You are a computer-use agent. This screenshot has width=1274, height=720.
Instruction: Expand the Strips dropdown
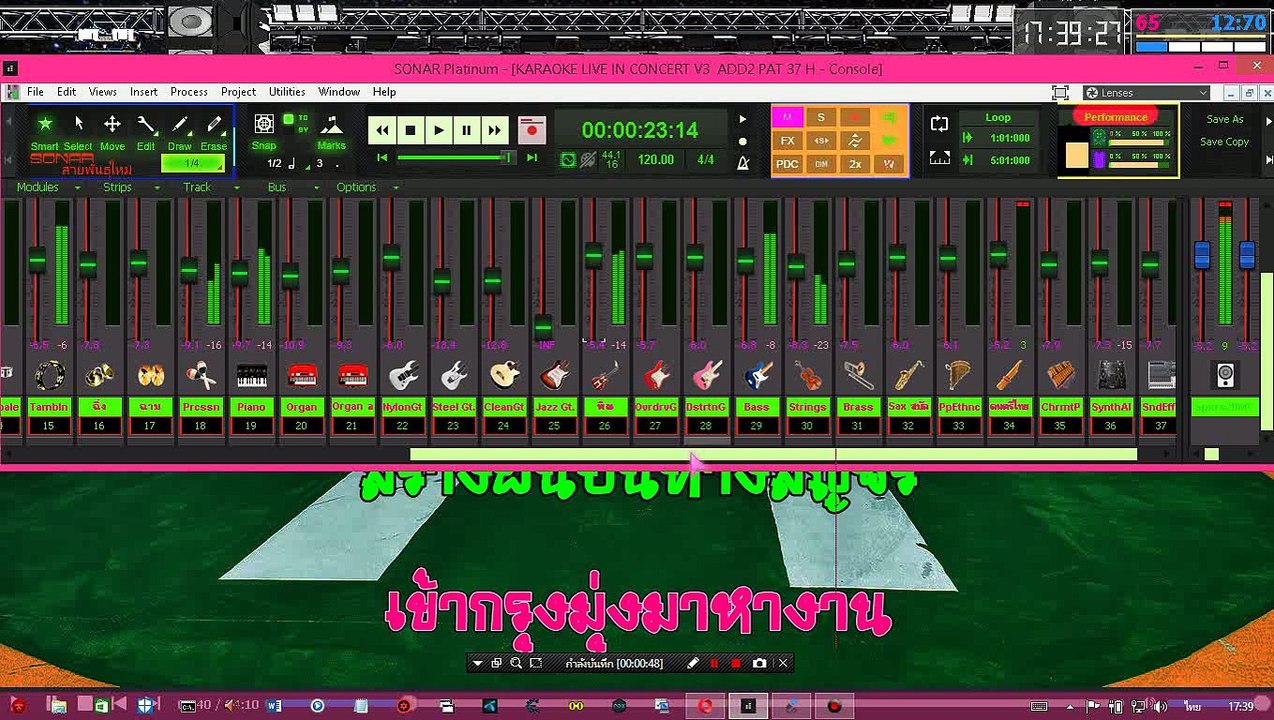click(131, 187)
